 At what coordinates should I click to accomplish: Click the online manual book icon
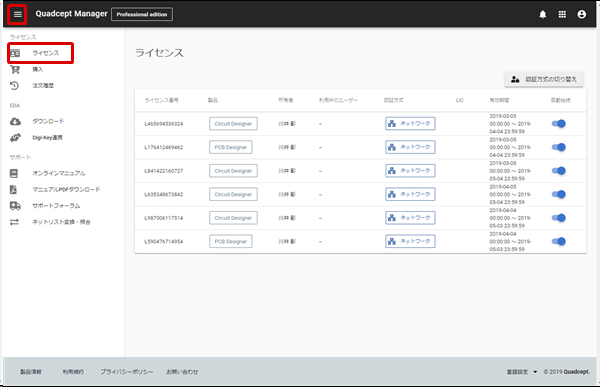tap(14, 173)
